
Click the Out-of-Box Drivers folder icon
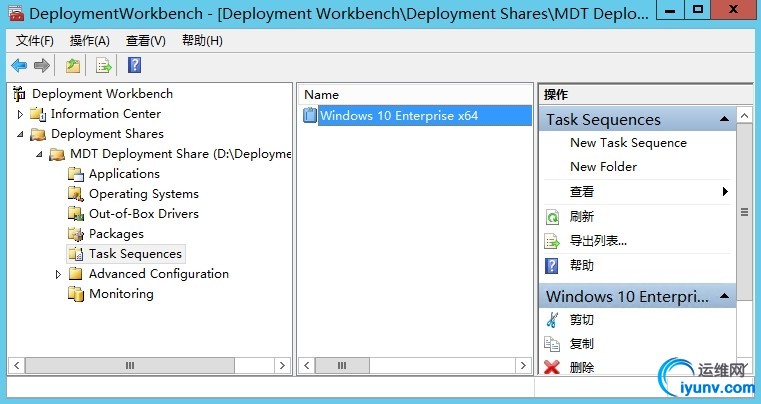click(x=76, y=214)
